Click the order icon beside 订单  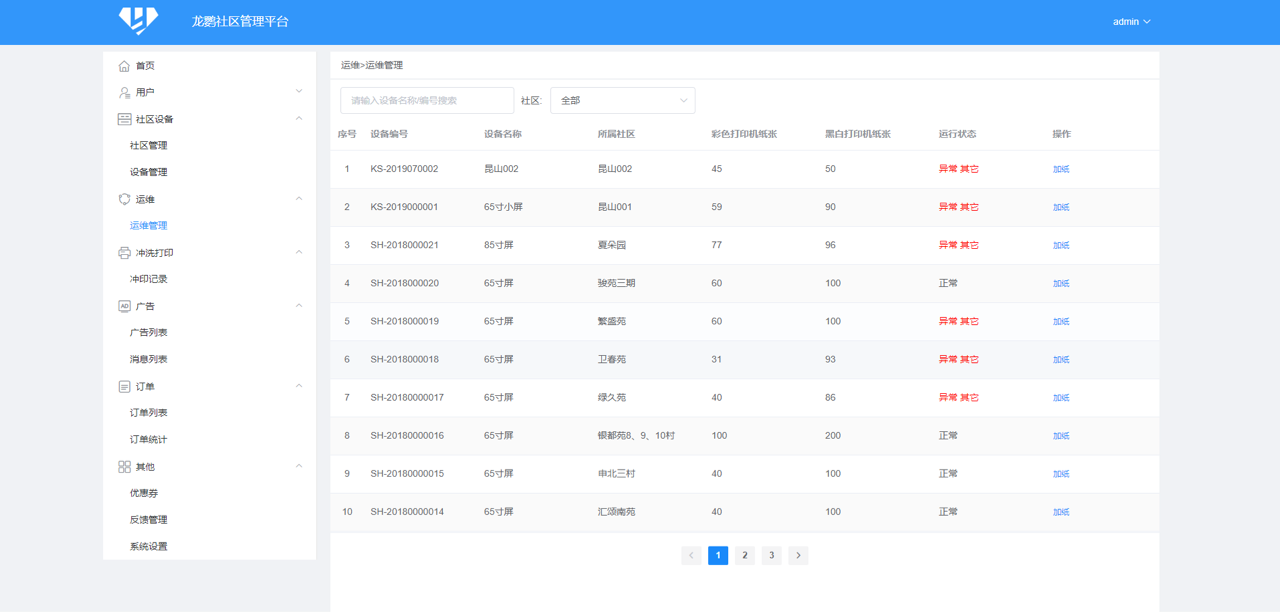coord(124,386)
